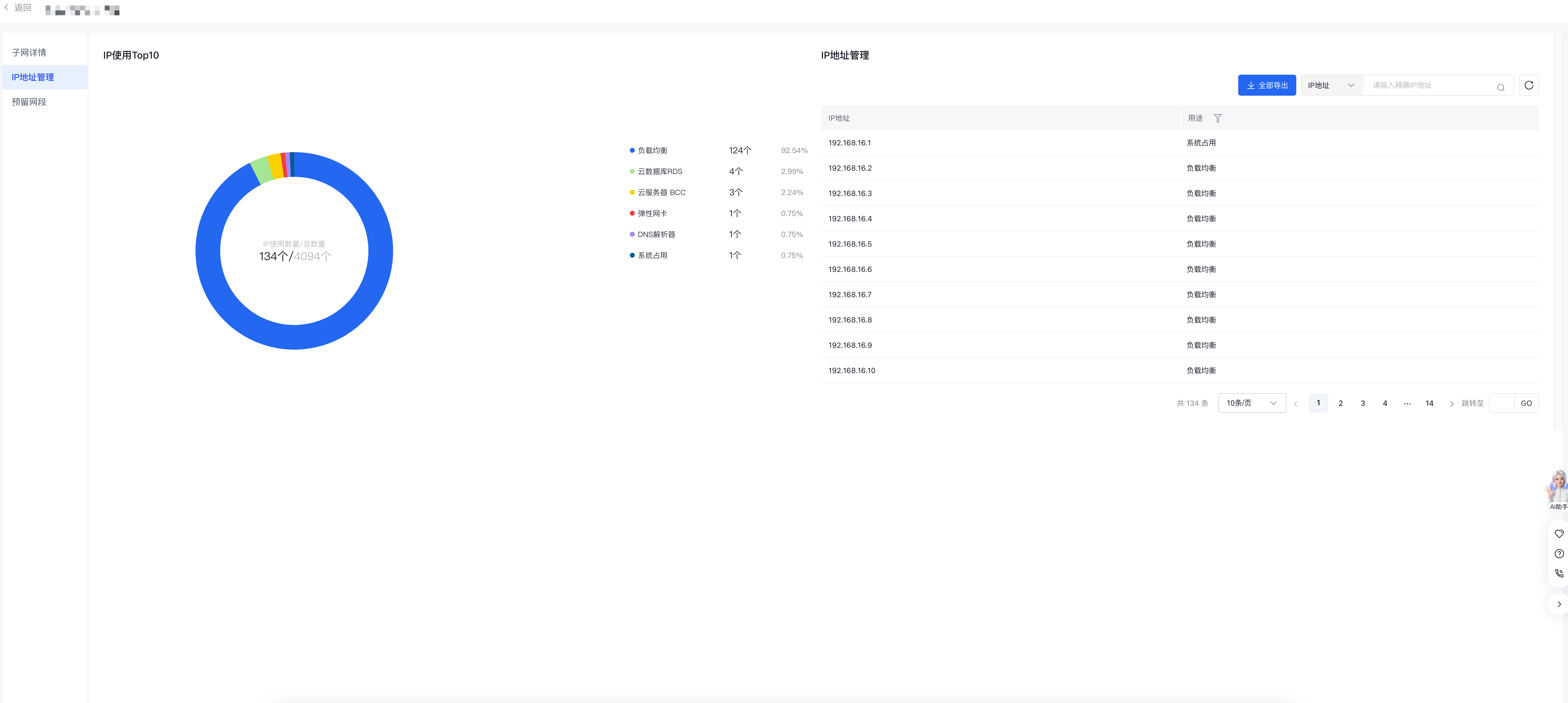Click the IP地址 column header

coord(839,118)
